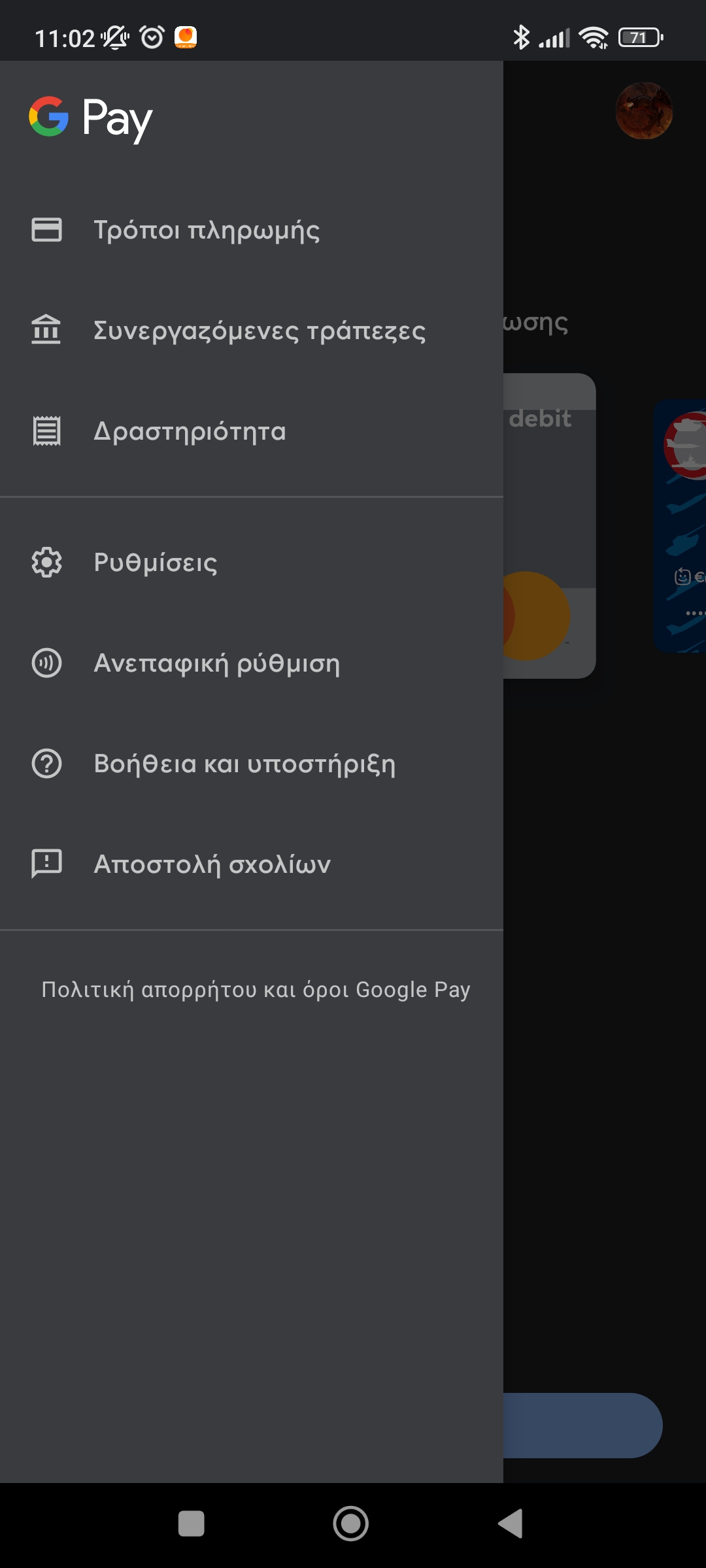This screenshot has width=706, height=1568.
Task: Tap the debit card behind the drawer
Action: pos(549,523)
